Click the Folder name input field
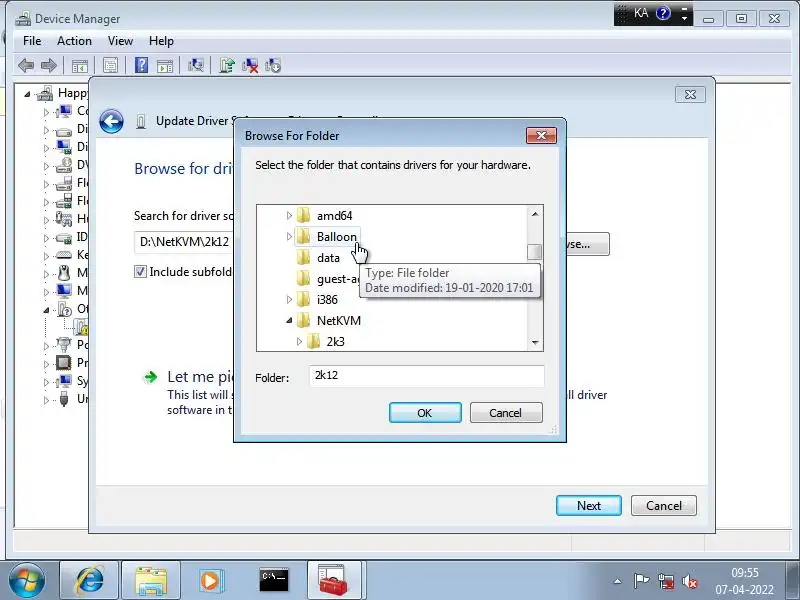 click(x=427, y=376)
